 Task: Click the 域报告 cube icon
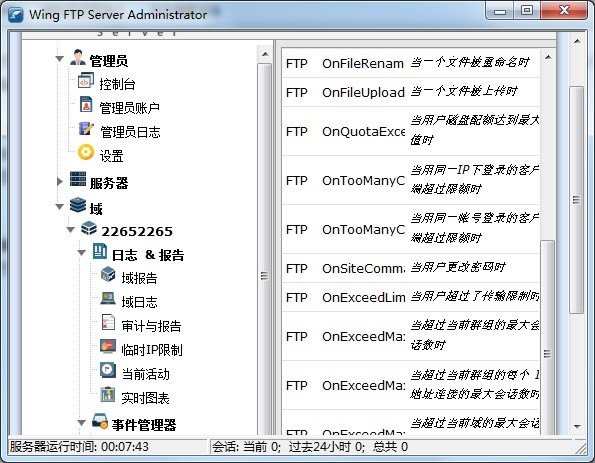[x=108, y=274]
